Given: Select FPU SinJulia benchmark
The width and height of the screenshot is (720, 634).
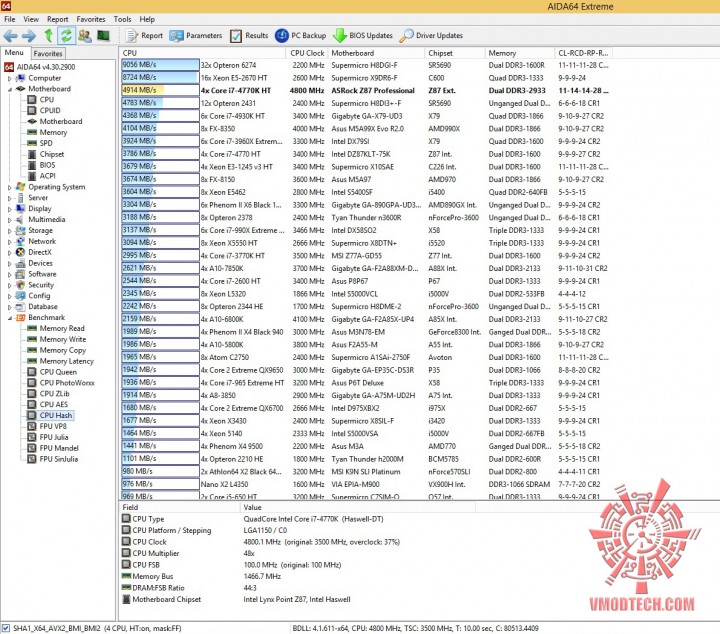Looking at the screenshot, I should pos(53,460).
